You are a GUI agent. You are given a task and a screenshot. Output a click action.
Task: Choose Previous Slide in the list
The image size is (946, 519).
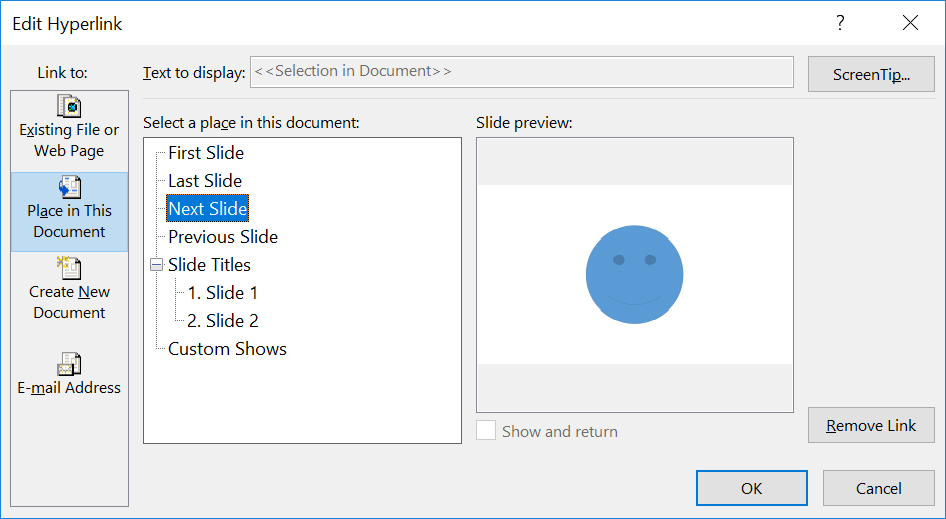click(223, 237)
